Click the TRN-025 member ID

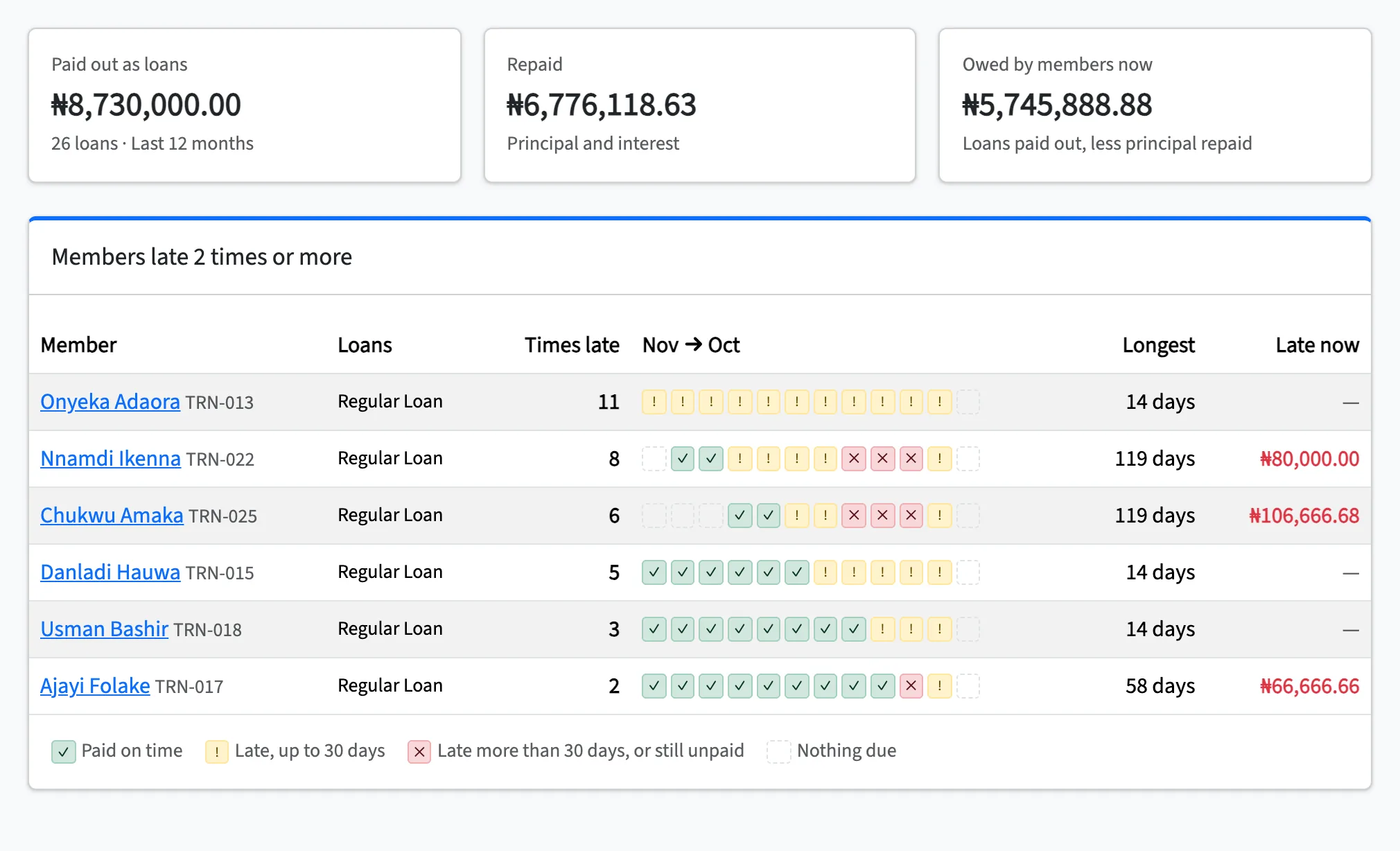point(222,516)
